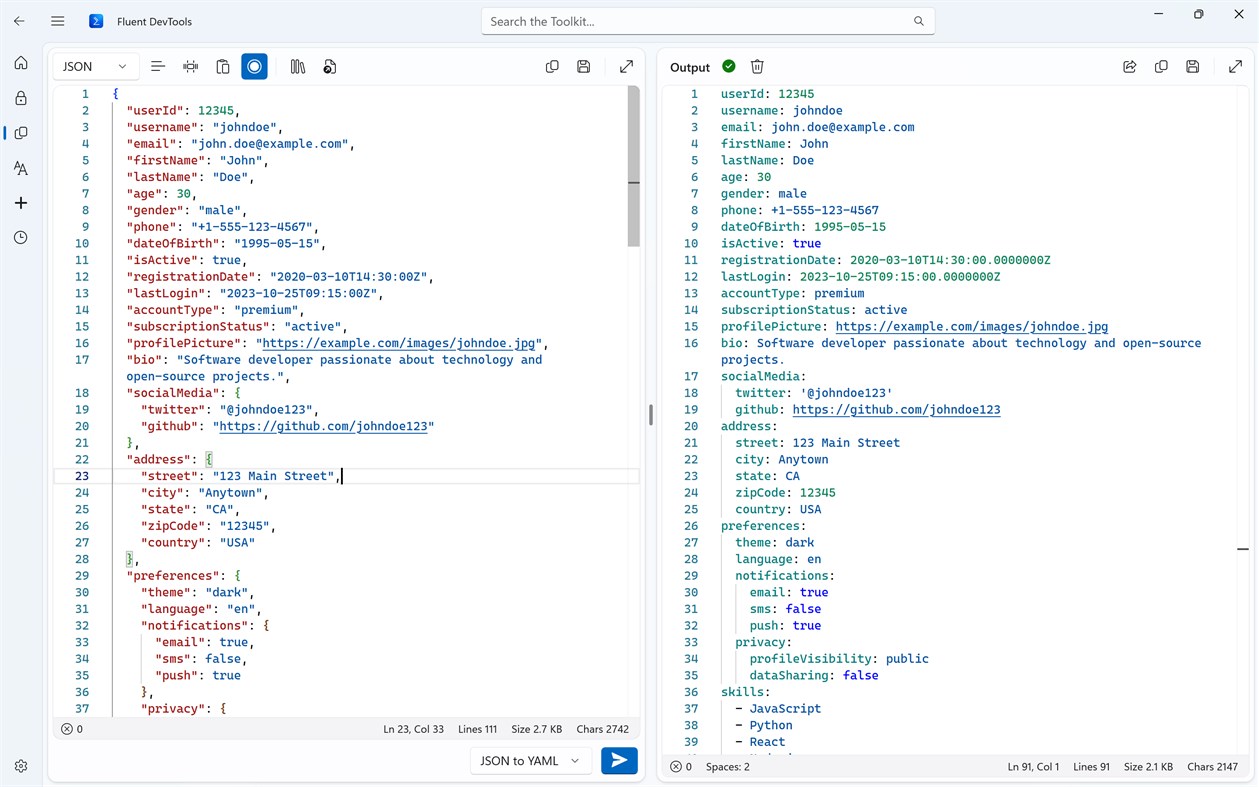
Task: Open the profilePicture URL in the YAML output
Action: tap(972, 327)
